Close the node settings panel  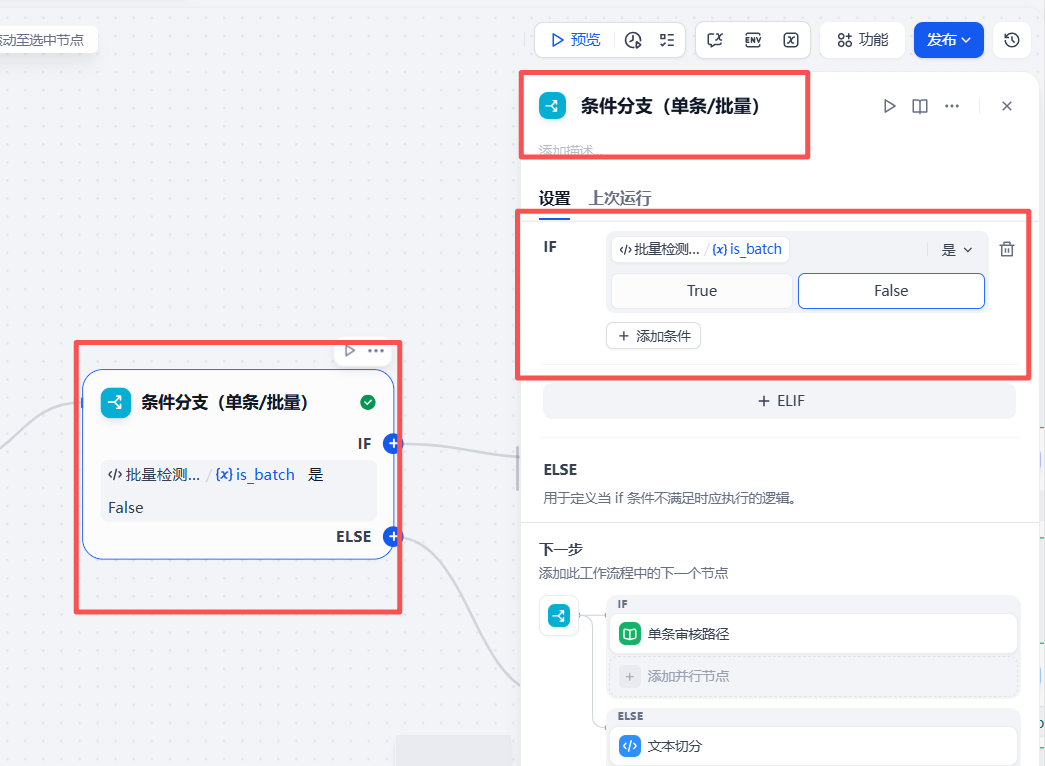pos(1007,106)
